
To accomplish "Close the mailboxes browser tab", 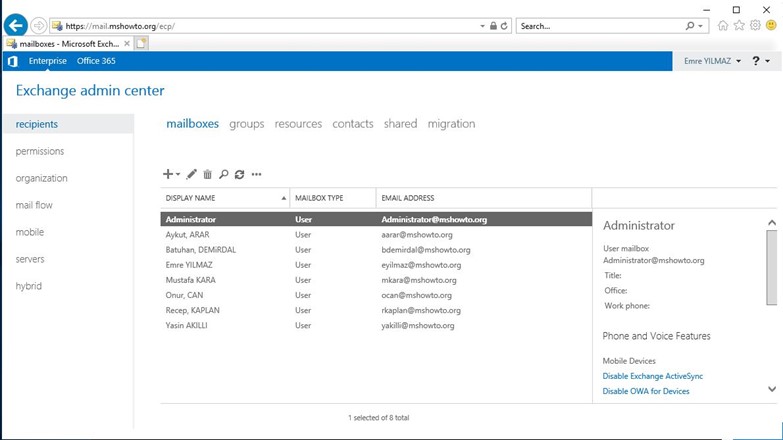I will pos(127,44).
